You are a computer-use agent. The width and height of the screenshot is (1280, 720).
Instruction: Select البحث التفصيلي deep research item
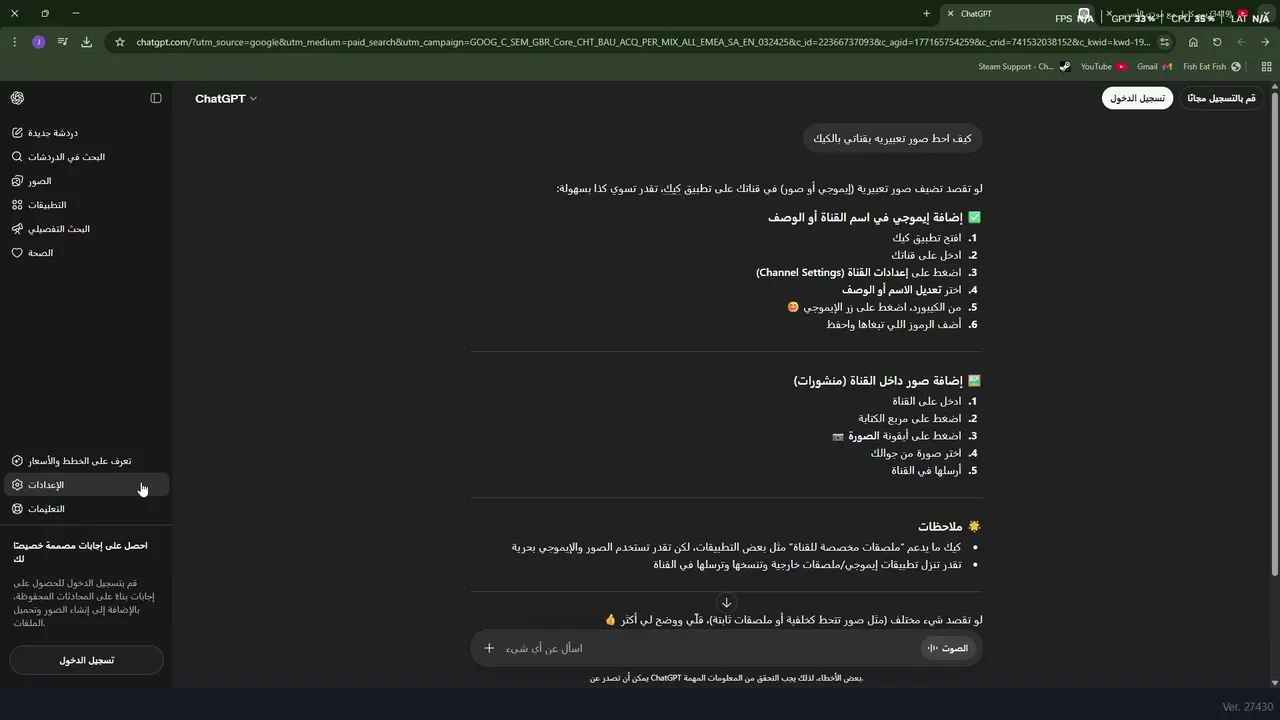86,229
